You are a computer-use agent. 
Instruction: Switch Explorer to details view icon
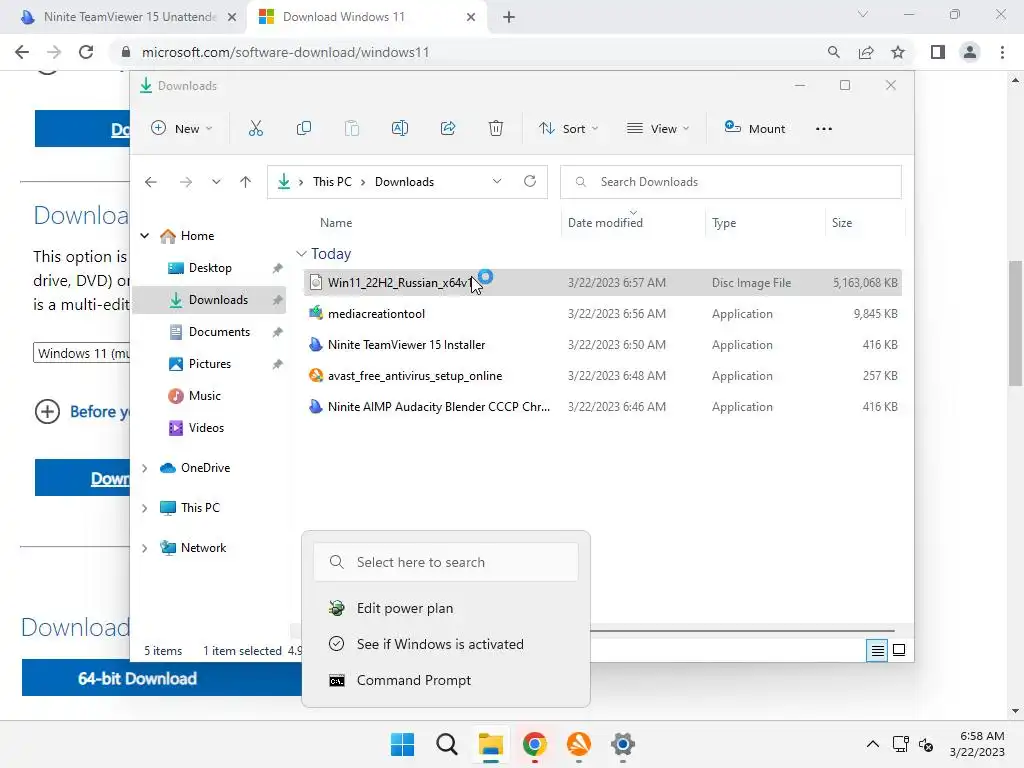(877, 650)
